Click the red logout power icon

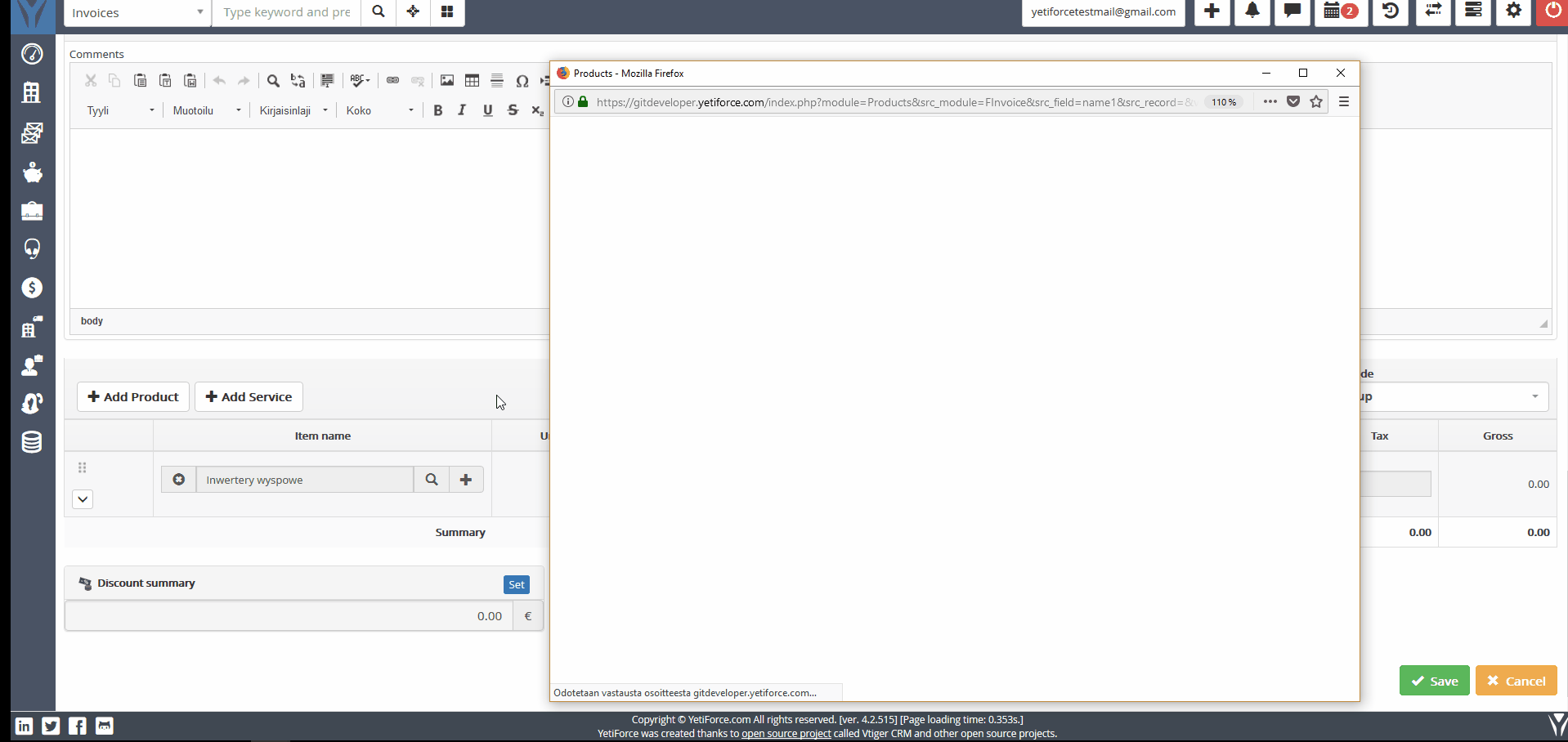tap(1551, 12)
